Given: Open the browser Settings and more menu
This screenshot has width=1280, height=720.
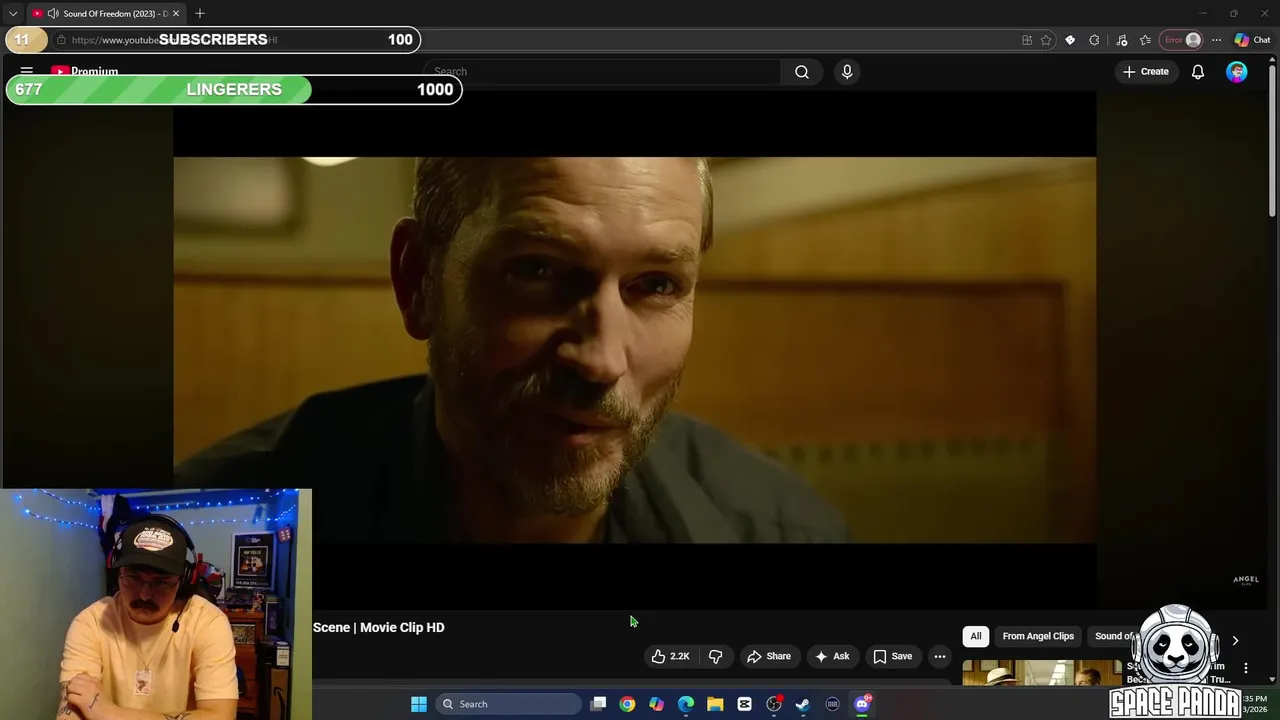Looking at the screenshot, I should pyautogui.click(x=1216, y=40).
